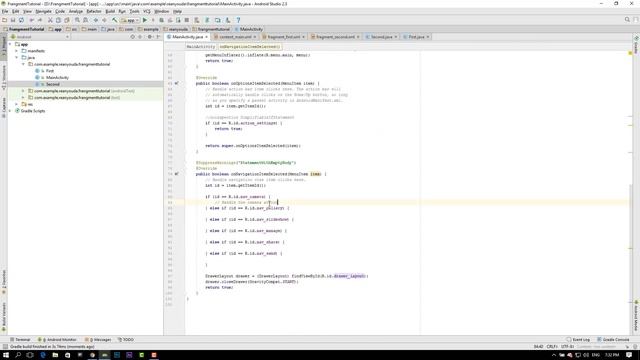The image size is (640, 360).
Task: Click the Help question mark icon
Action: pos(238,20)
